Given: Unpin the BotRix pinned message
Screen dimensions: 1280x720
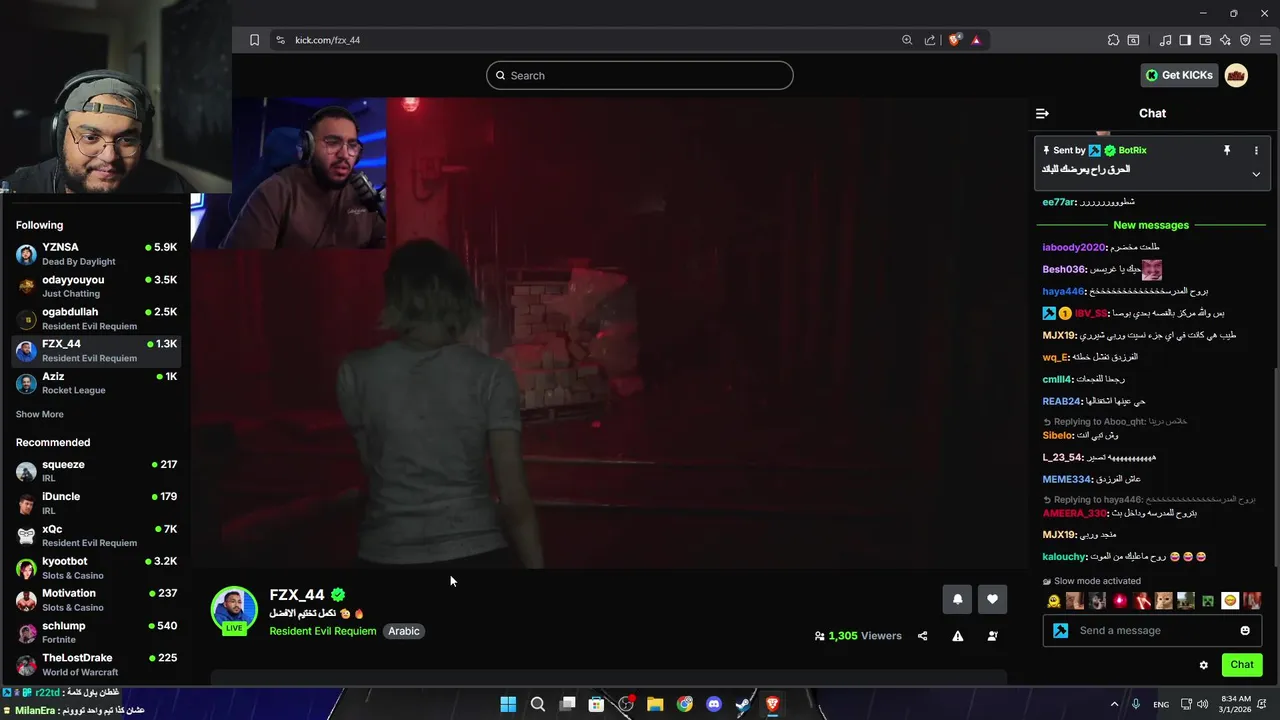Looking at the screenshot, I should [1227, 150].
